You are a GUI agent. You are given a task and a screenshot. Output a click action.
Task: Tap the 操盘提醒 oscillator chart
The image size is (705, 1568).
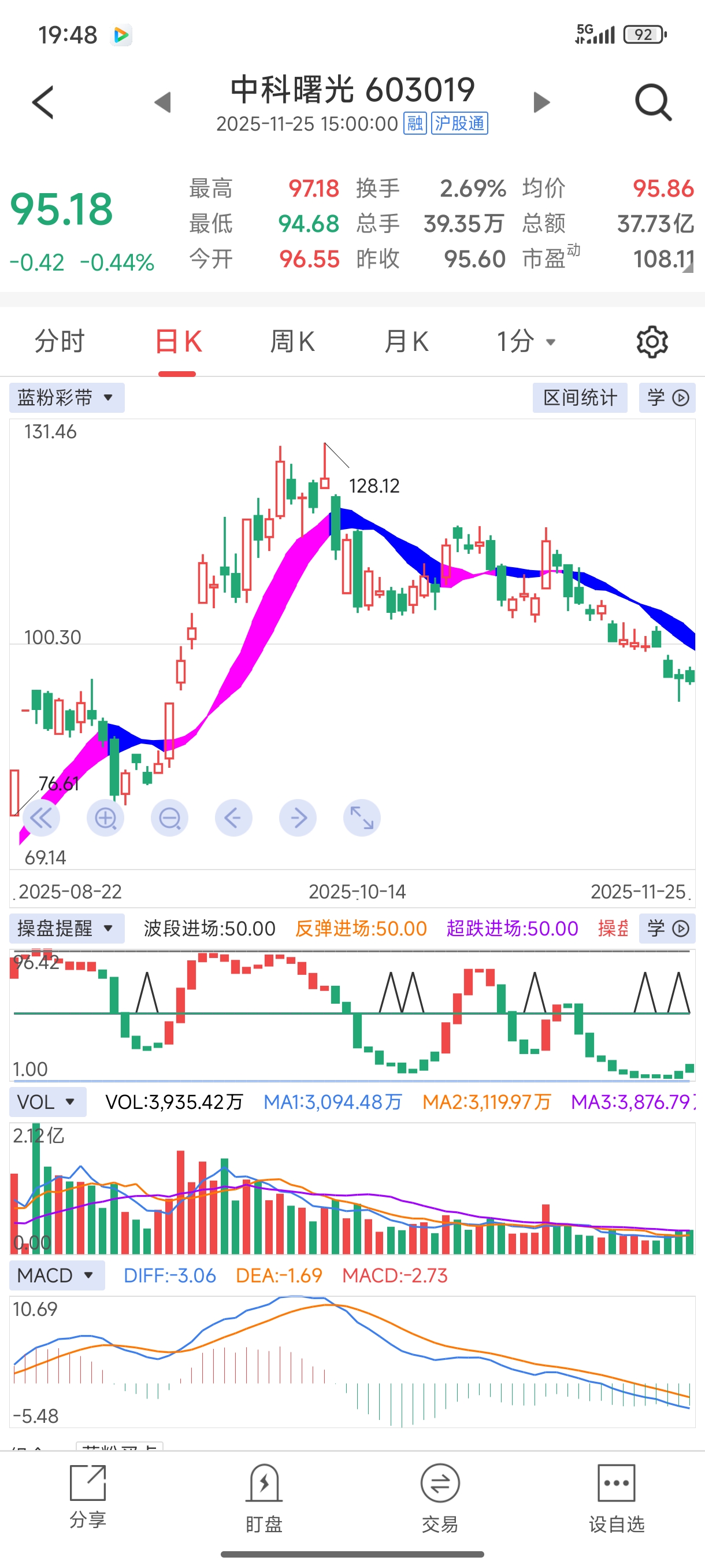click(x=352, y=1015)
